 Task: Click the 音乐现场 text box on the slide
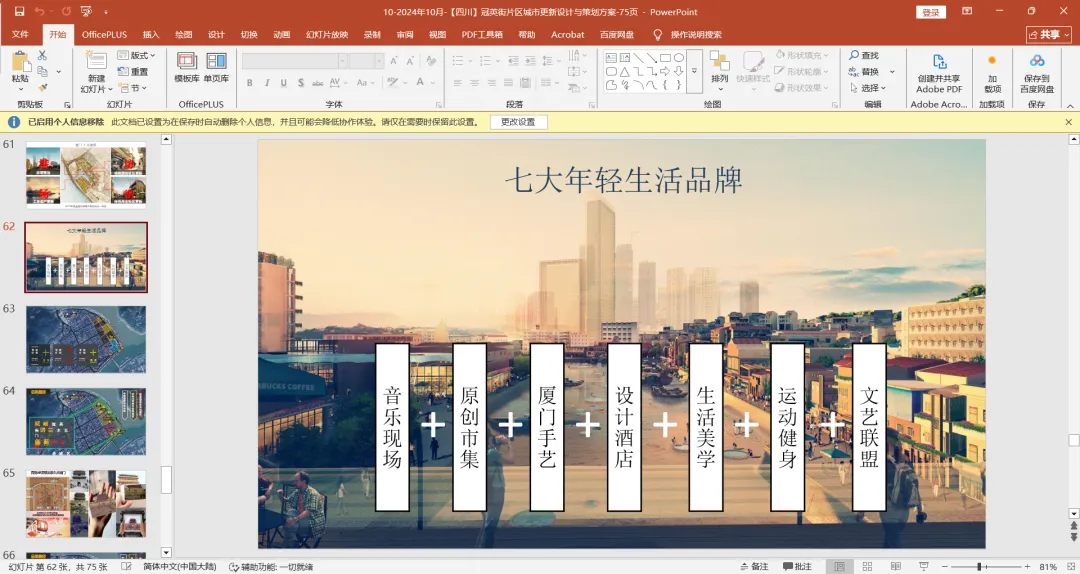(x=393, y=427)
